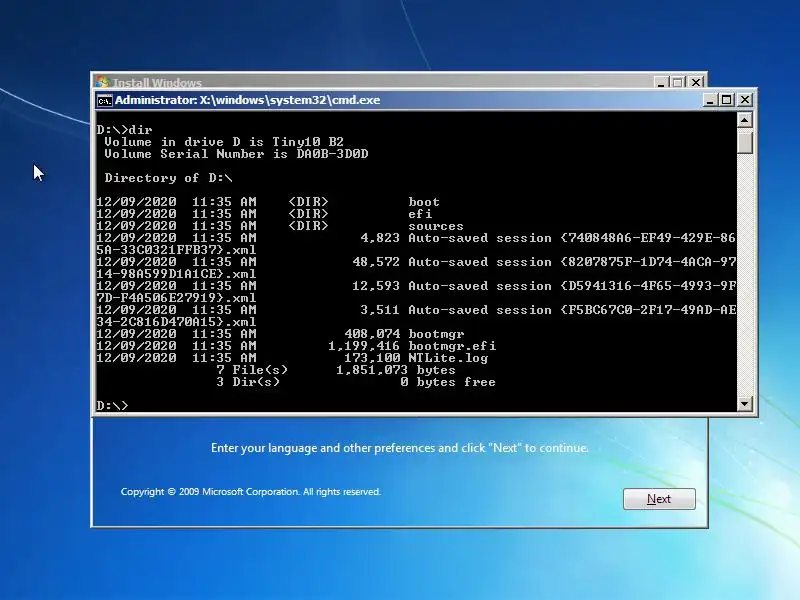Click the '3 Dir(s)' 0 bytes free line

356,382
